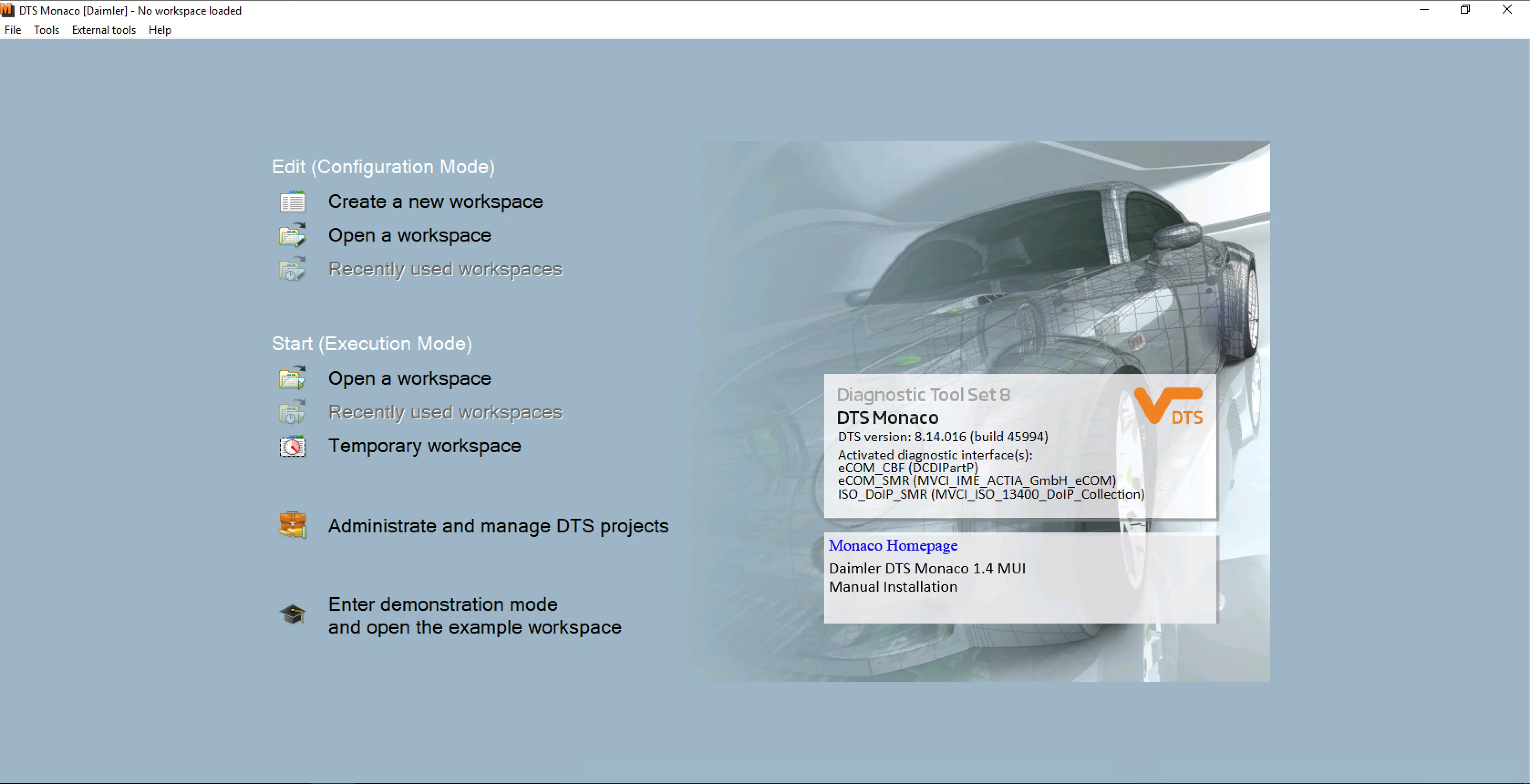Click the Create a new workspace icon
This screenshot has height=784, width=1530.
292,202
